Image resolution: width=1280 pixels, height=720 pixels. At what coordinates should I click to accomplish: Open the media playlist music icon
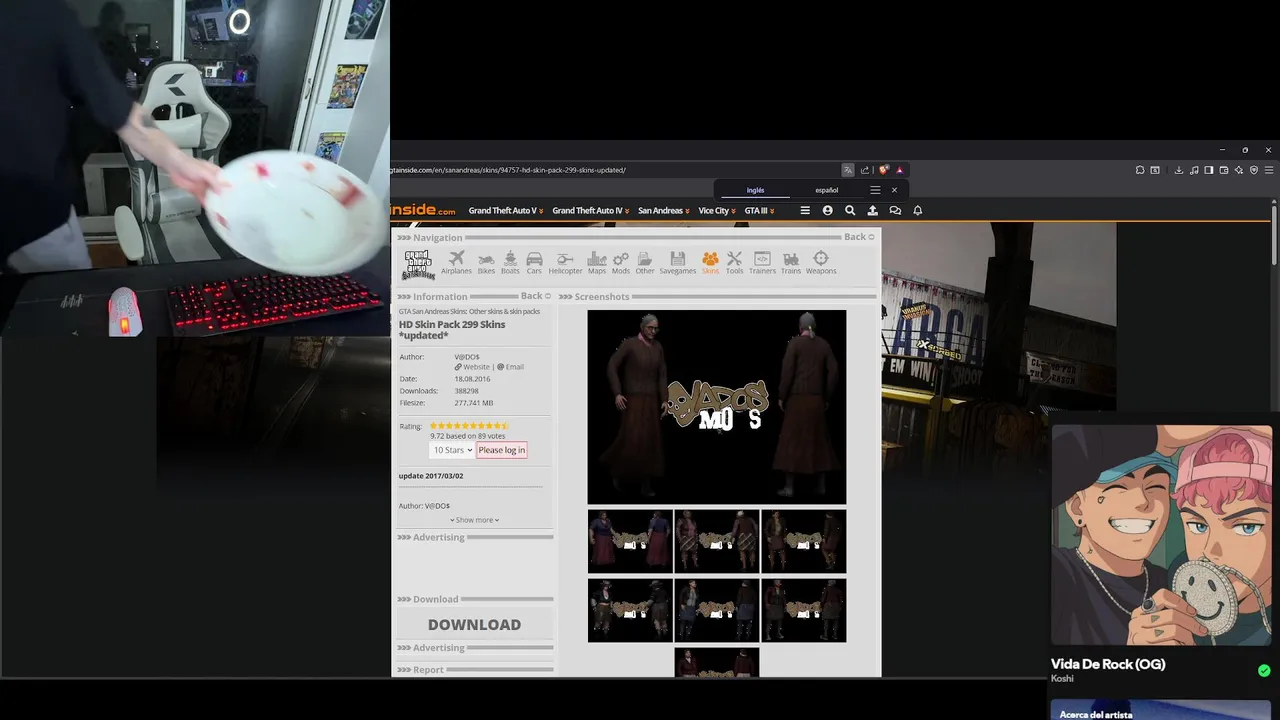[1194, 170]
